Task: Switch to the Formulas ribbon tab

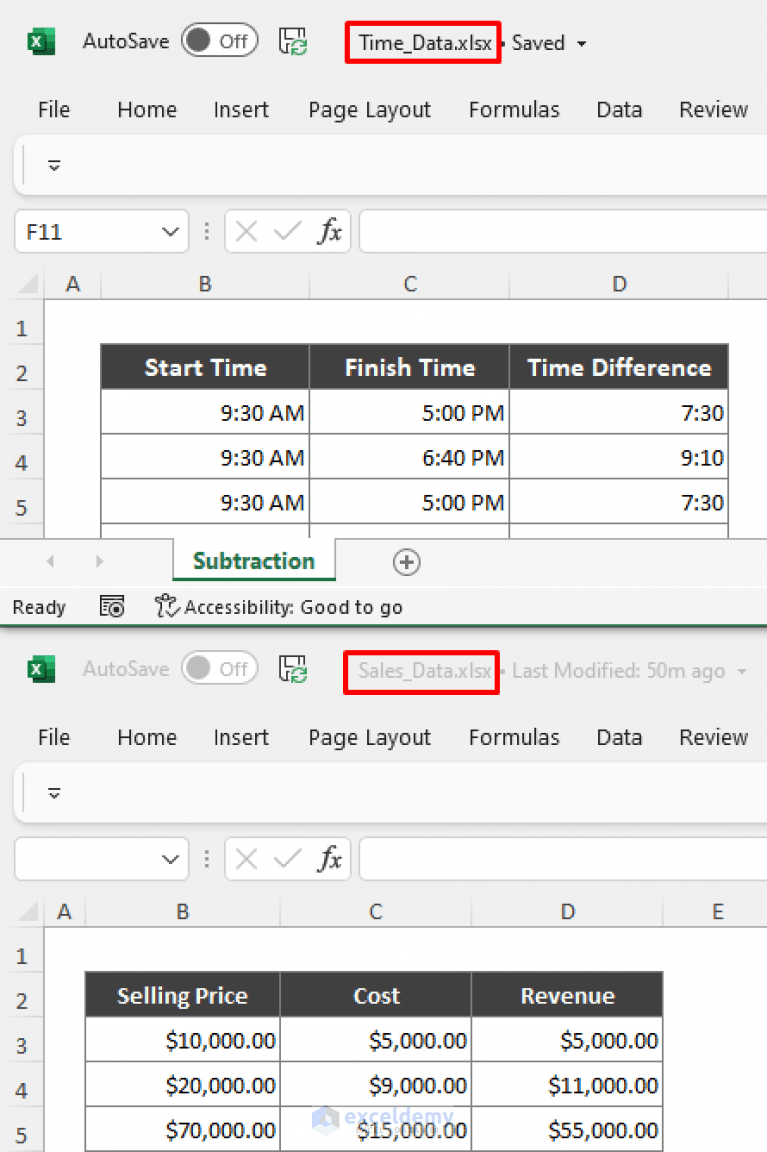Action: coord(513,110)
